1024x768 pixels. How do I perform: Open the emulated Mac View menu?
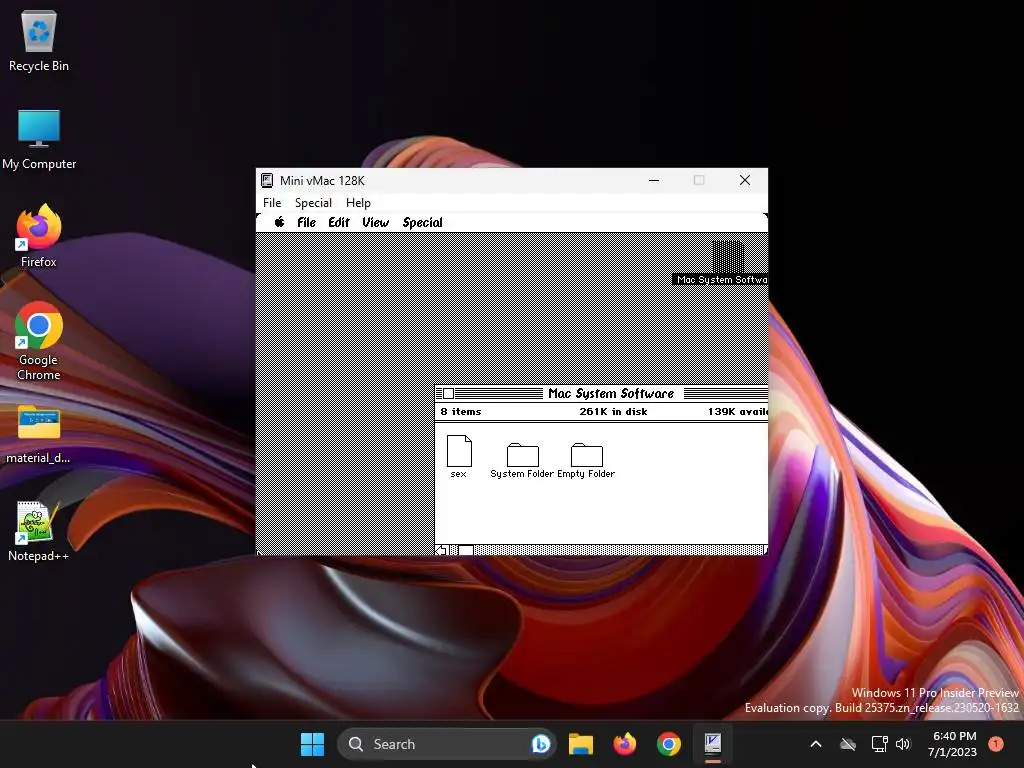coord(376,223)
